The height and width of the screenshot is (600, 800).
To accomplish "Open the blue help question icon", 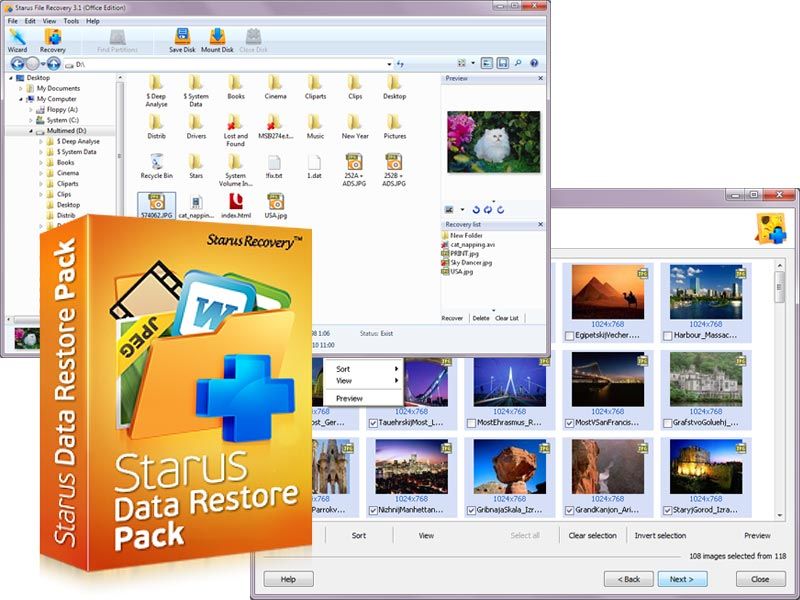I will pyautogui.click(x=534, y=63).
